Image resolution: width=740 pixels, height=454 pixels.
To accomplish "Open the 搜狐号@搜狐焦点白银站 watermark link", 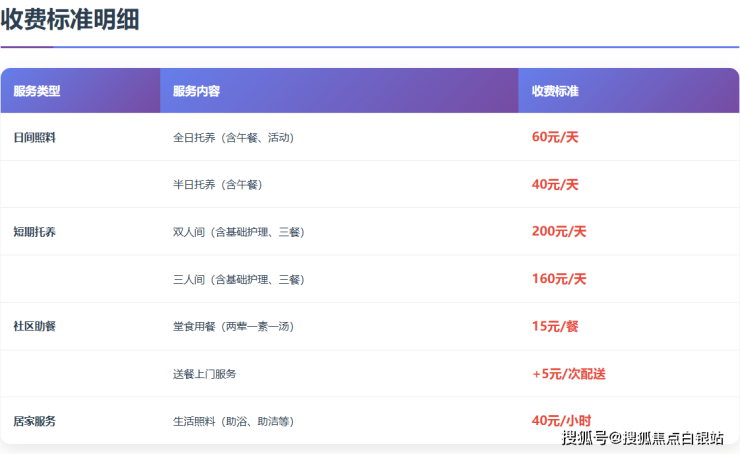I will 643,438.
